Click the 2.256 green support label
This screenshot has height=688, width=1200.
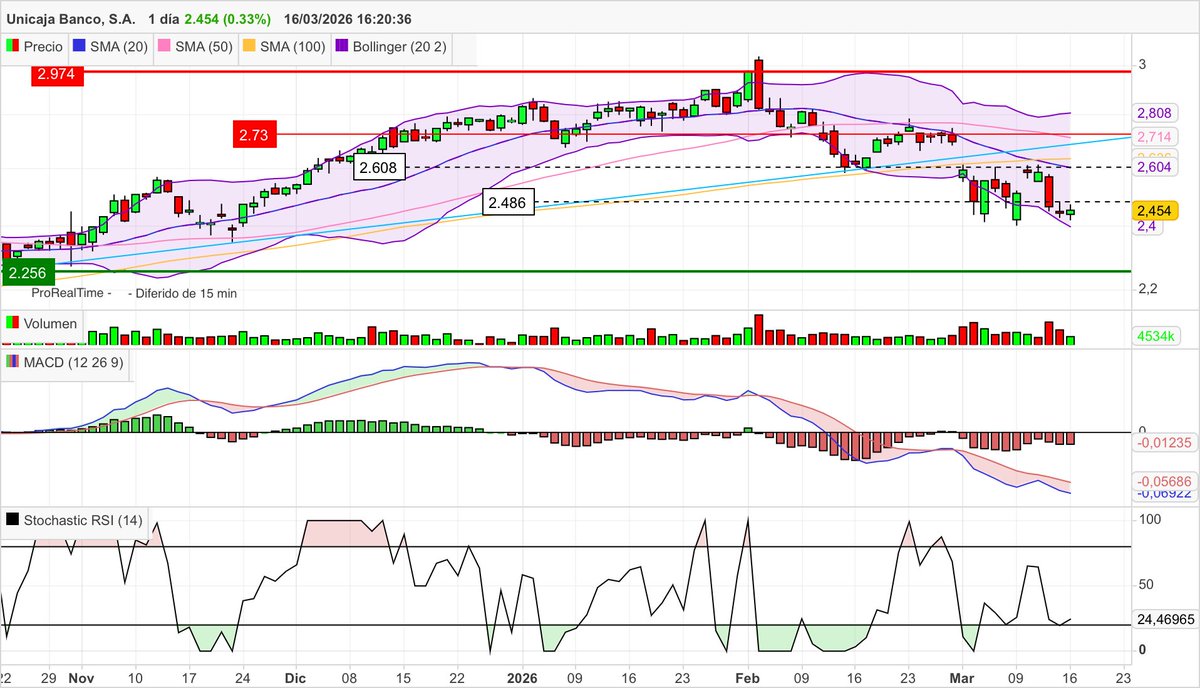click(29, 272)
